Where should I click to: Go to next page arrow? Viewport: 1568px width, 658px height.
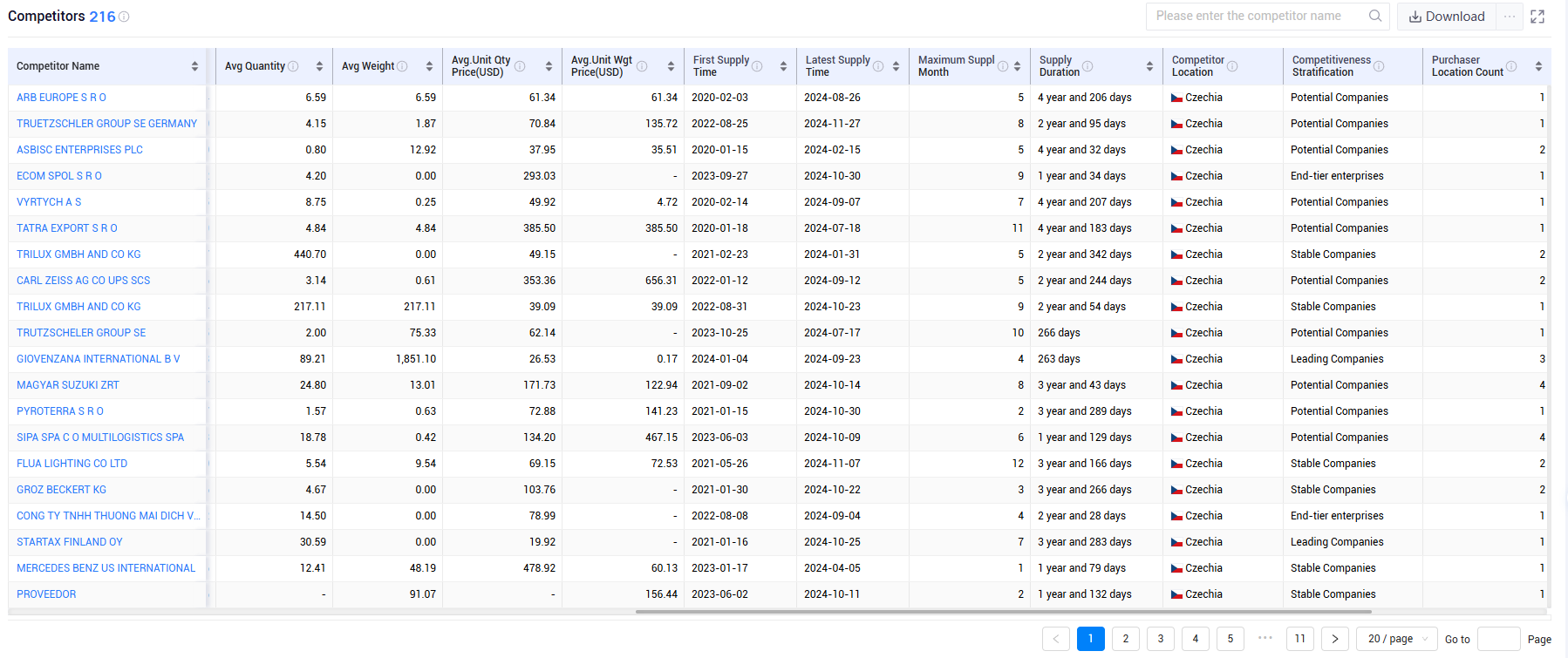tap(1335, 639)
